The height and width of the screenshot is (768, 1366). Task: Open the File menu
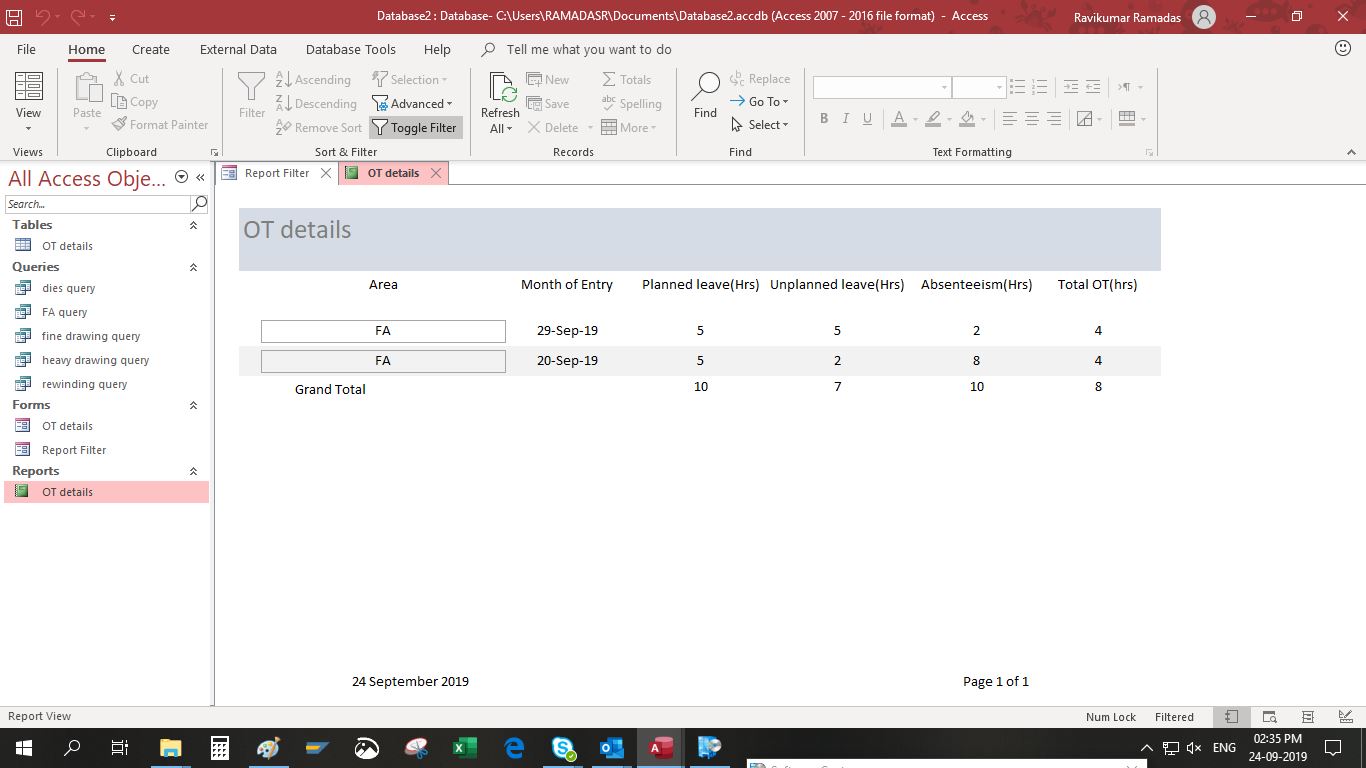26,49
